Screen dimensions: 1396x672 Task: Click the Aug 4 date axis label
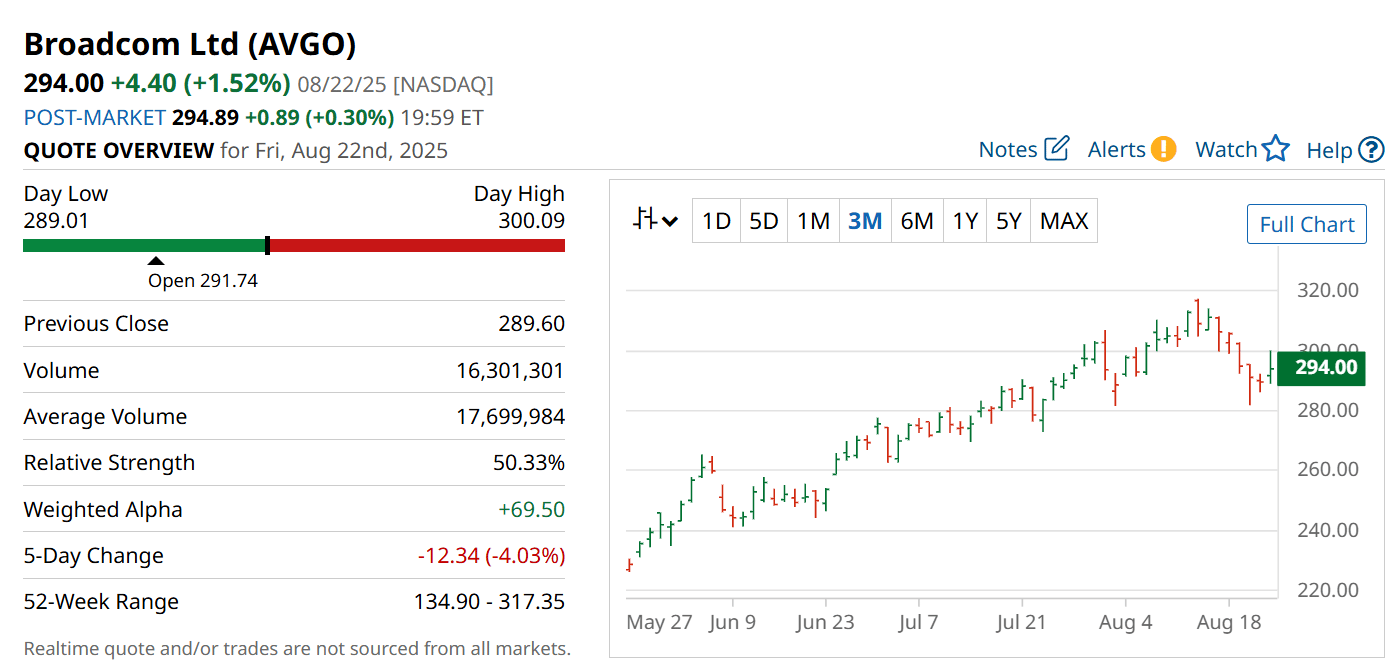tap(1125, 622)
